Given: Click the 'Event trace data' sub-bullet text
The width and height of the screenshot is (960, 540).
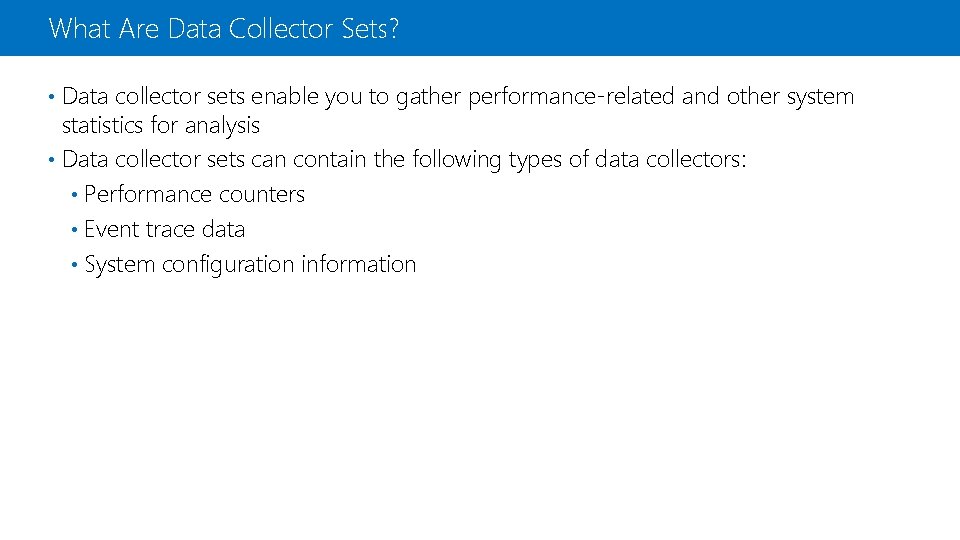Looking at the screenshot, I should click(x=164, y=229).
